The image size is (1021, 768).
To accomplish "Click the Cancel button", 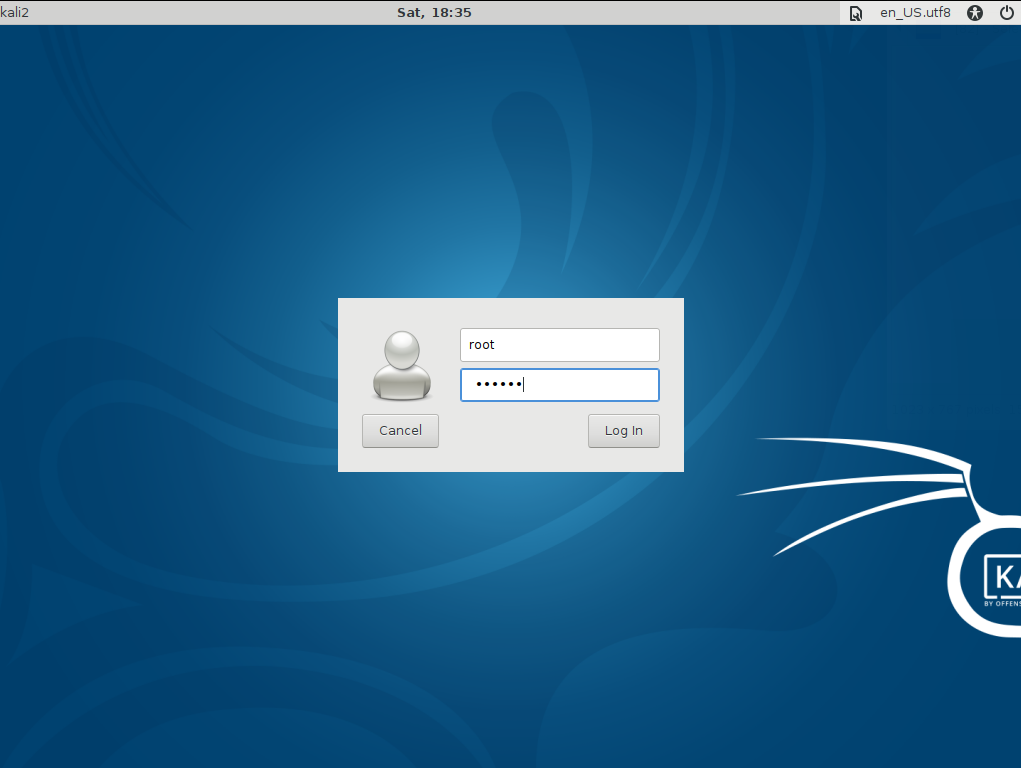I will (x=400, y=431).
